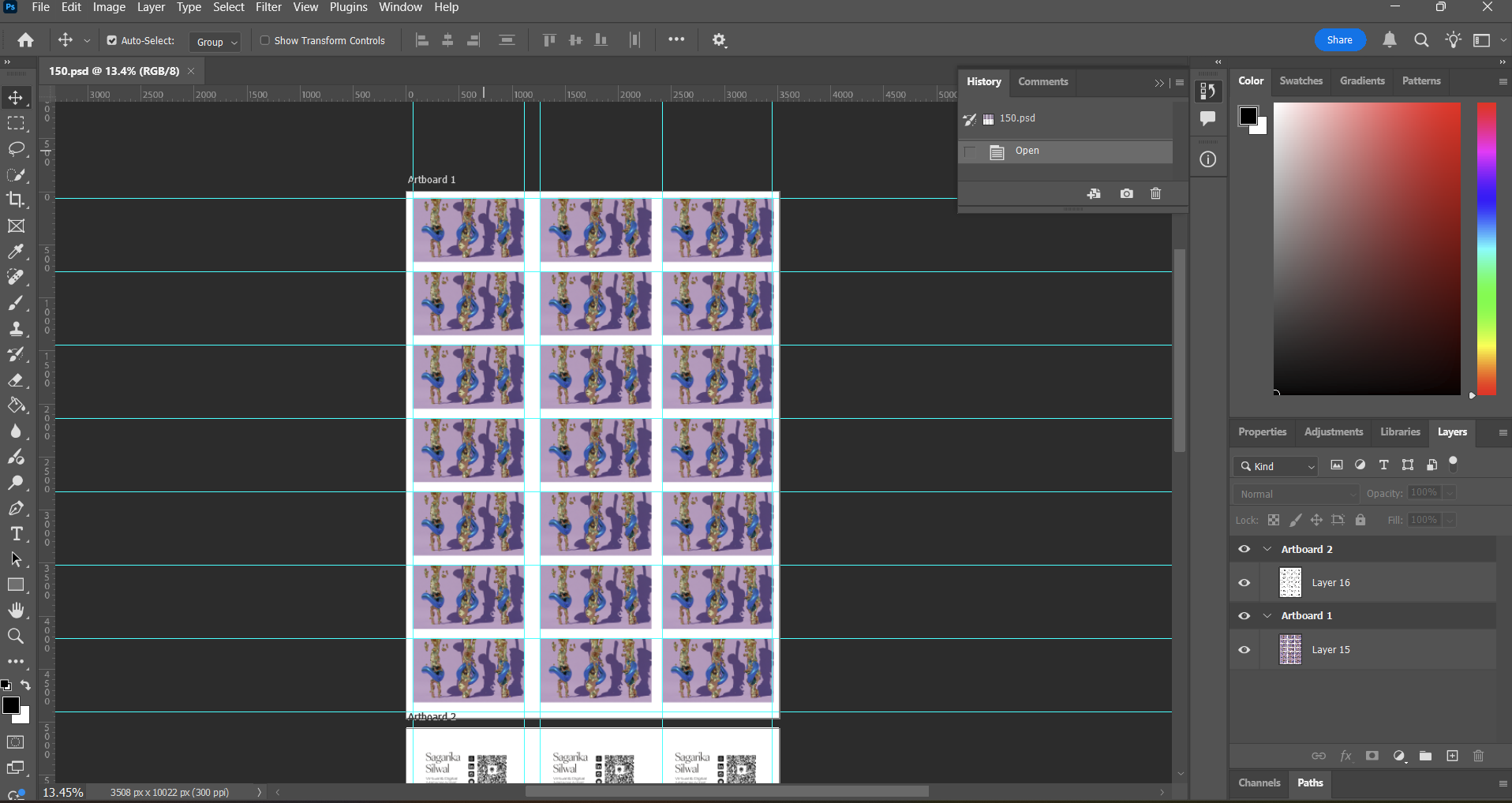Select the Eraser tool
Image resolution: width=1512 pixels, height=803 pixels.
point(16,380)
